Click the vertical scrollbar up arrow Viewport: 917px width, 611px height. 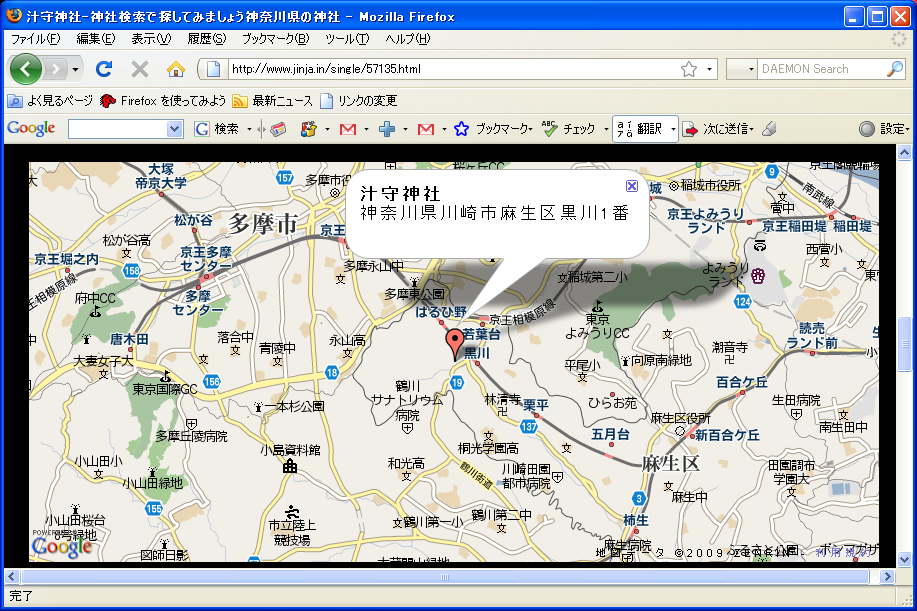click(904, 153)
